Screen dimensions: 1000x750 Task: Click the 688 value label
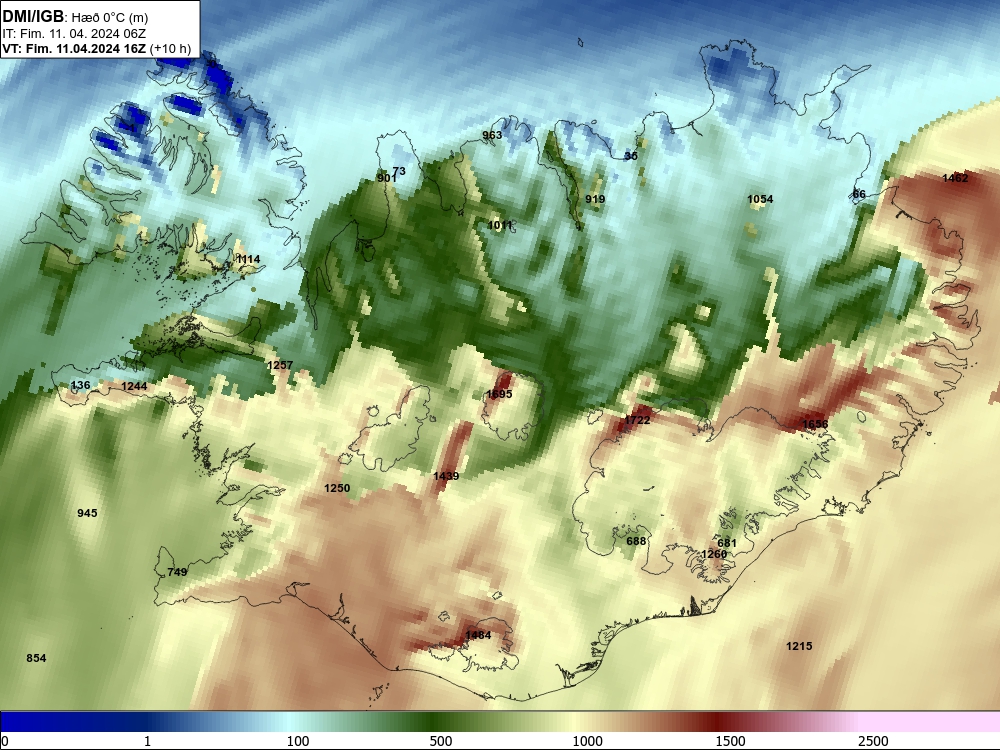pos(636,541)
